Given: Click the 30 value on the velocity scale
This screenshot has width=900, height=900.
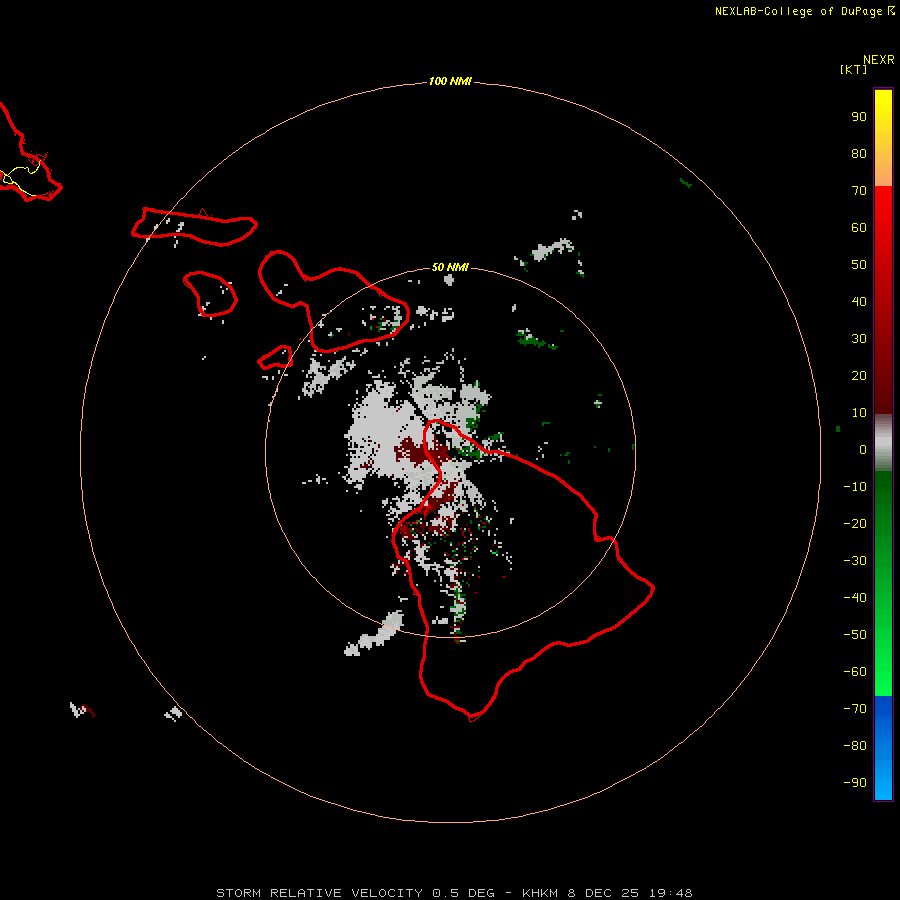Looking at the screenshot, I should [859, 339].
